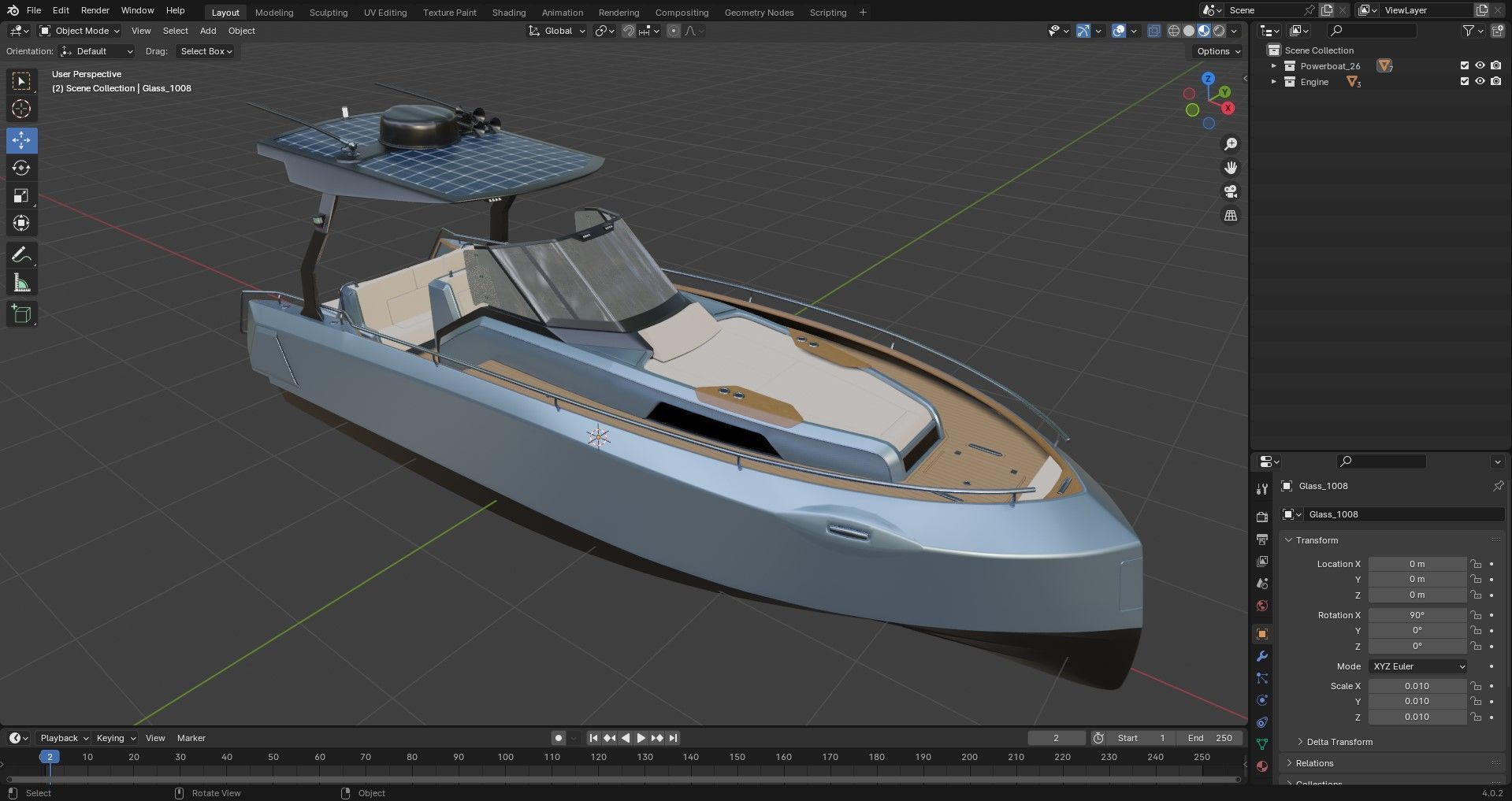Open the Object Constraints tab

coord(1261,722)
